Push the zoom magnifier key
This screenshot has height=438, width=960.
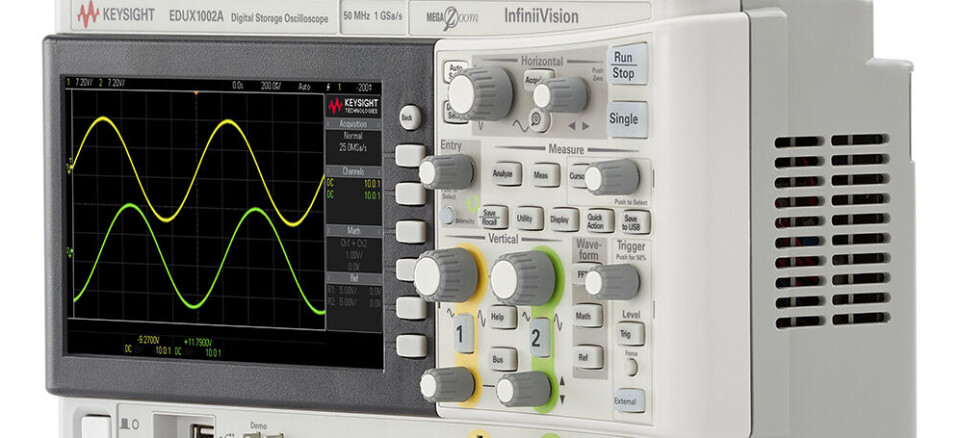point(539,120)
